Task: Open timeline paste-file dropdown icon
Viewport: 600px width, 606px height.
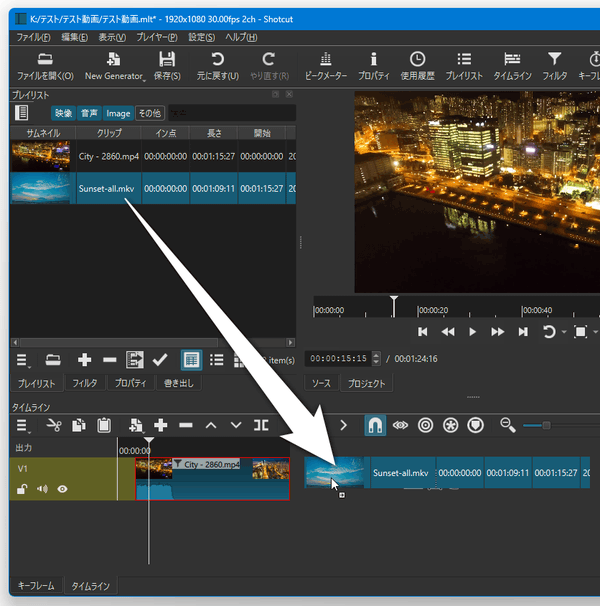Action: pyautogui.click(x=136, y=426)
